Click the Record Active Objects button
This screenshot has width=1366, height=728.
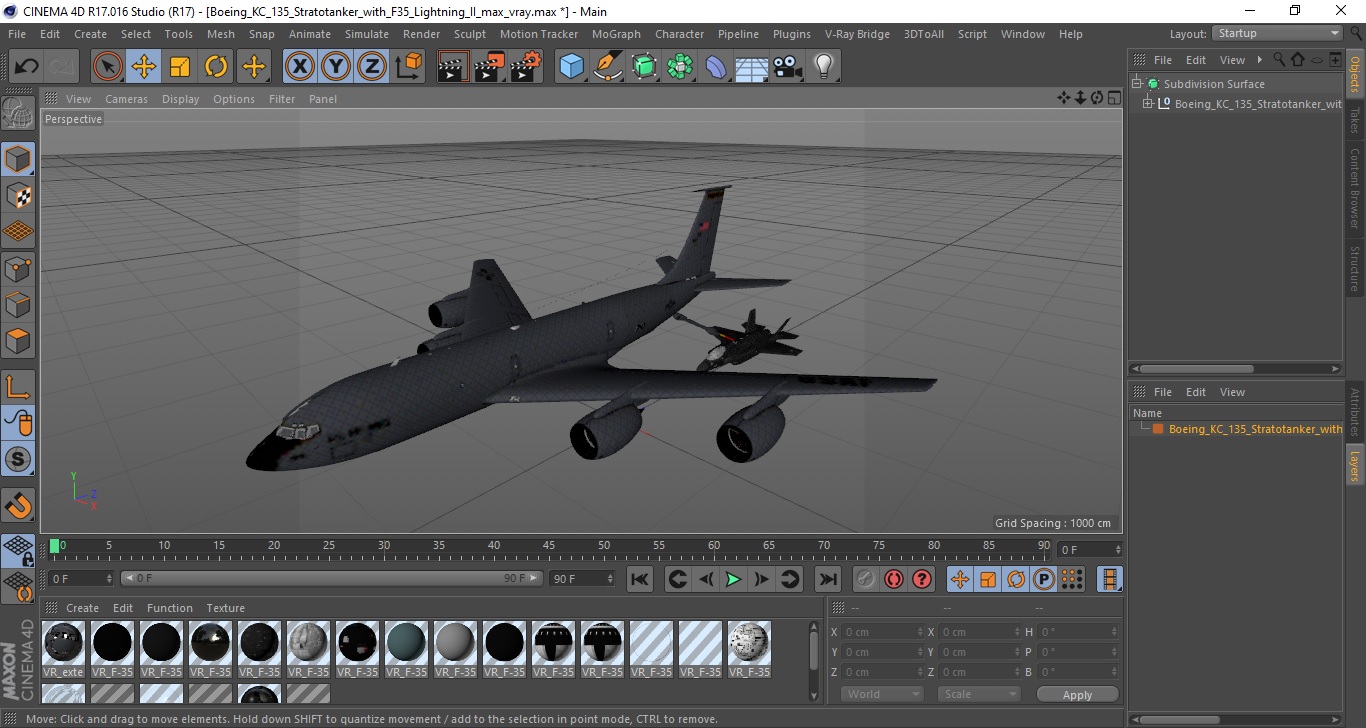click(x=866, y=579)
